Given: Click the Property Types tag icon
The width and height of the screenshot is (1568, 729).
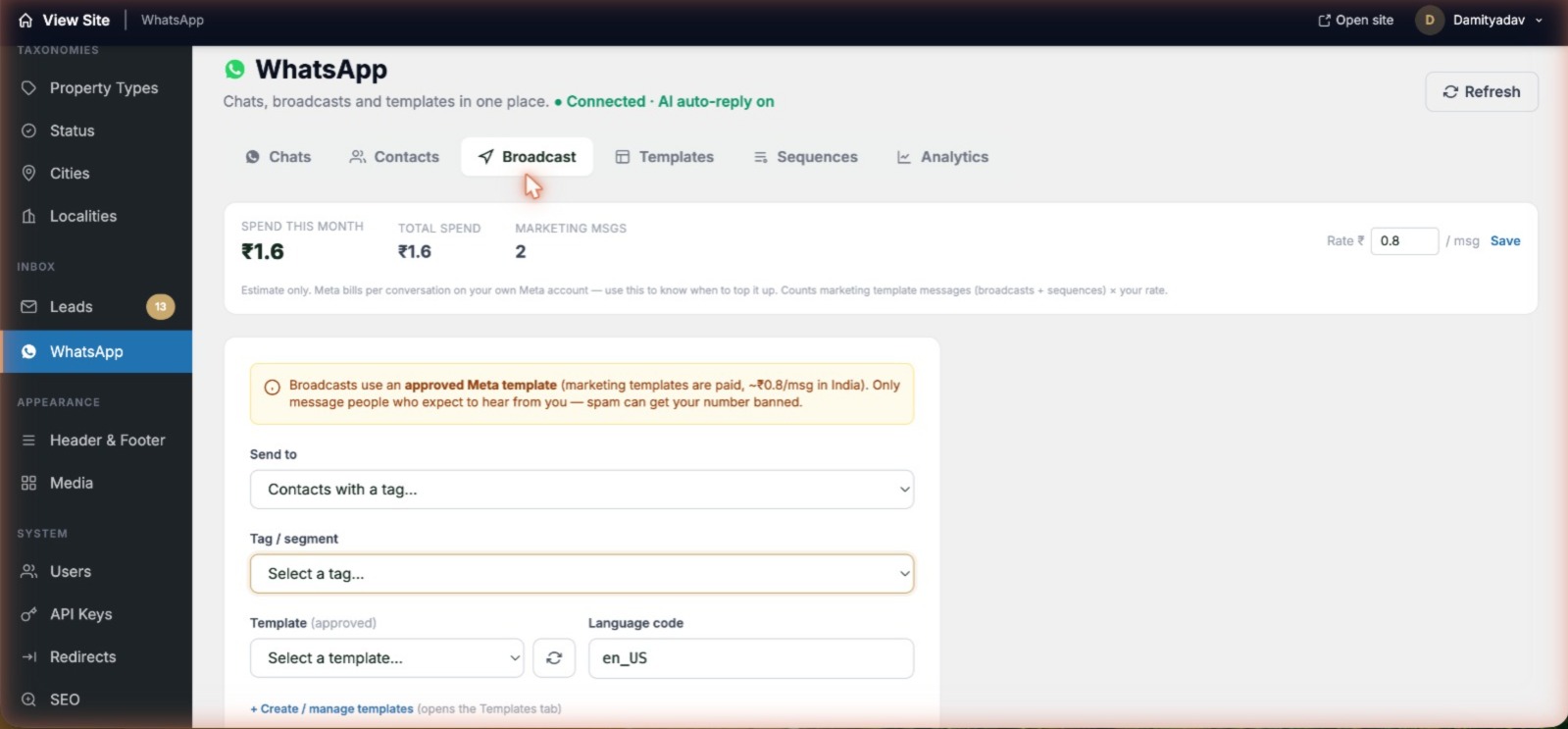Looking at the screenshot, I should point(29,87).
